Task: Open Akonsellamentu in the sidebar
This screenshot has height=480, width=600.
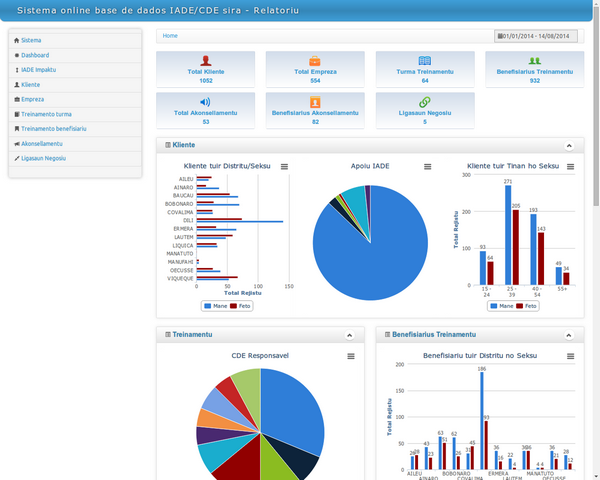Action: pyautogui.click(x=42, y=144)
